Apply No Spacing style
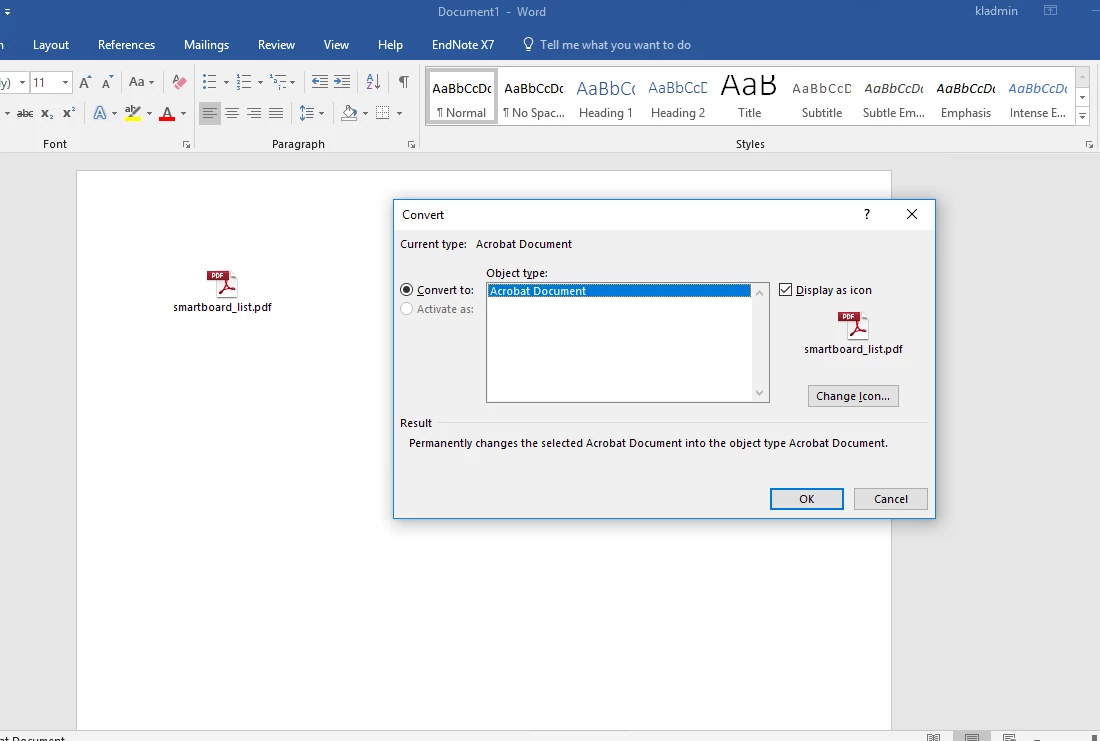The width and height of the screenshot is (1100, 741). (x=534, y=97)
